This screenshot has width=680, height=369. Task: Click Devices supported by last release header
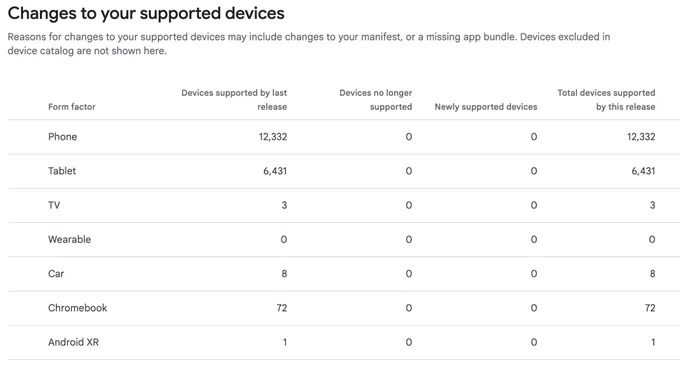pos(234,100)
